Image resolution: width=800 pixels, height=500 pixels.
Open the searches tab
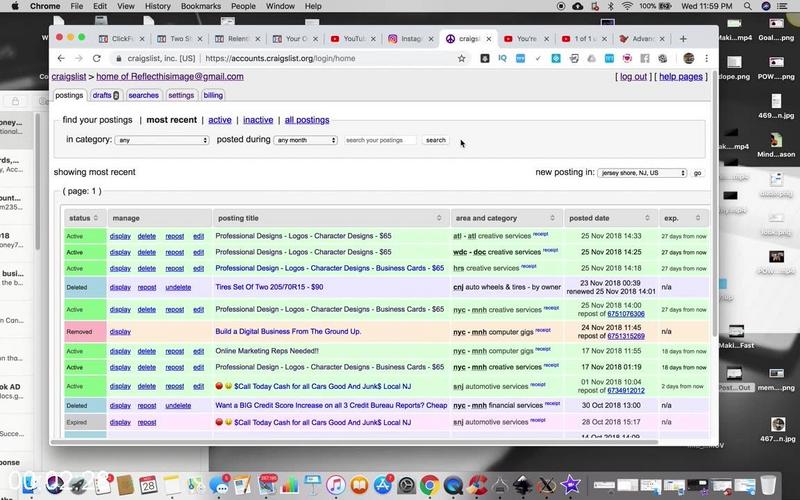(x=143, y=95)
